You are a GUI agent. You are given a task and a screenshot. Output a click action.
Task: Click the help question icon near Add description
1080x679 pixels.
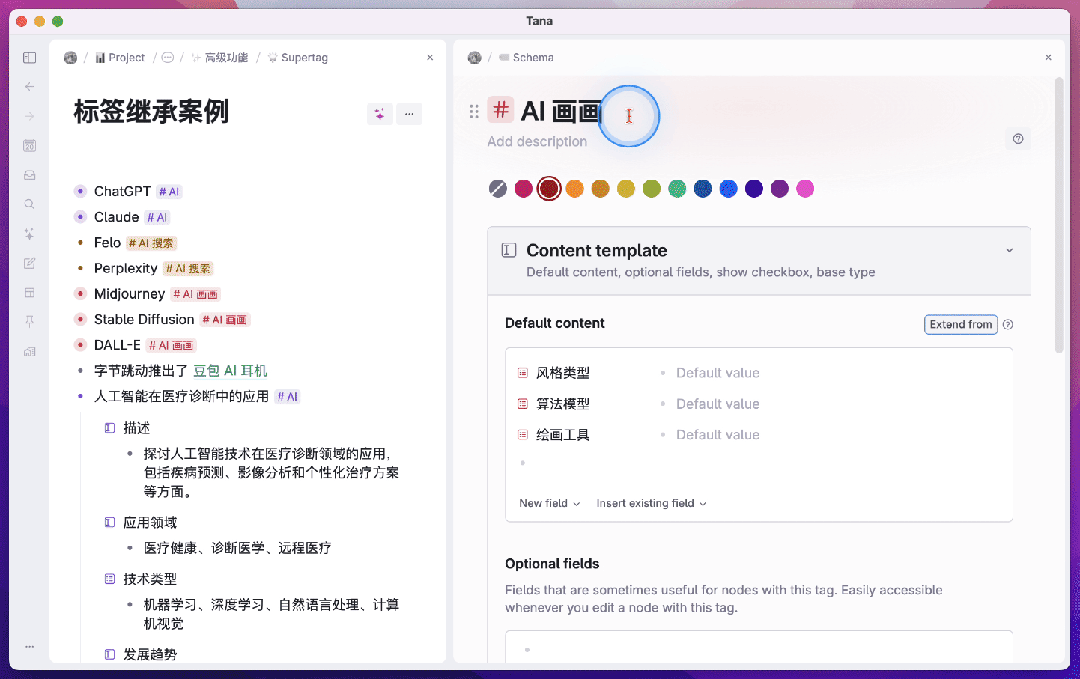coord(1018,139)
